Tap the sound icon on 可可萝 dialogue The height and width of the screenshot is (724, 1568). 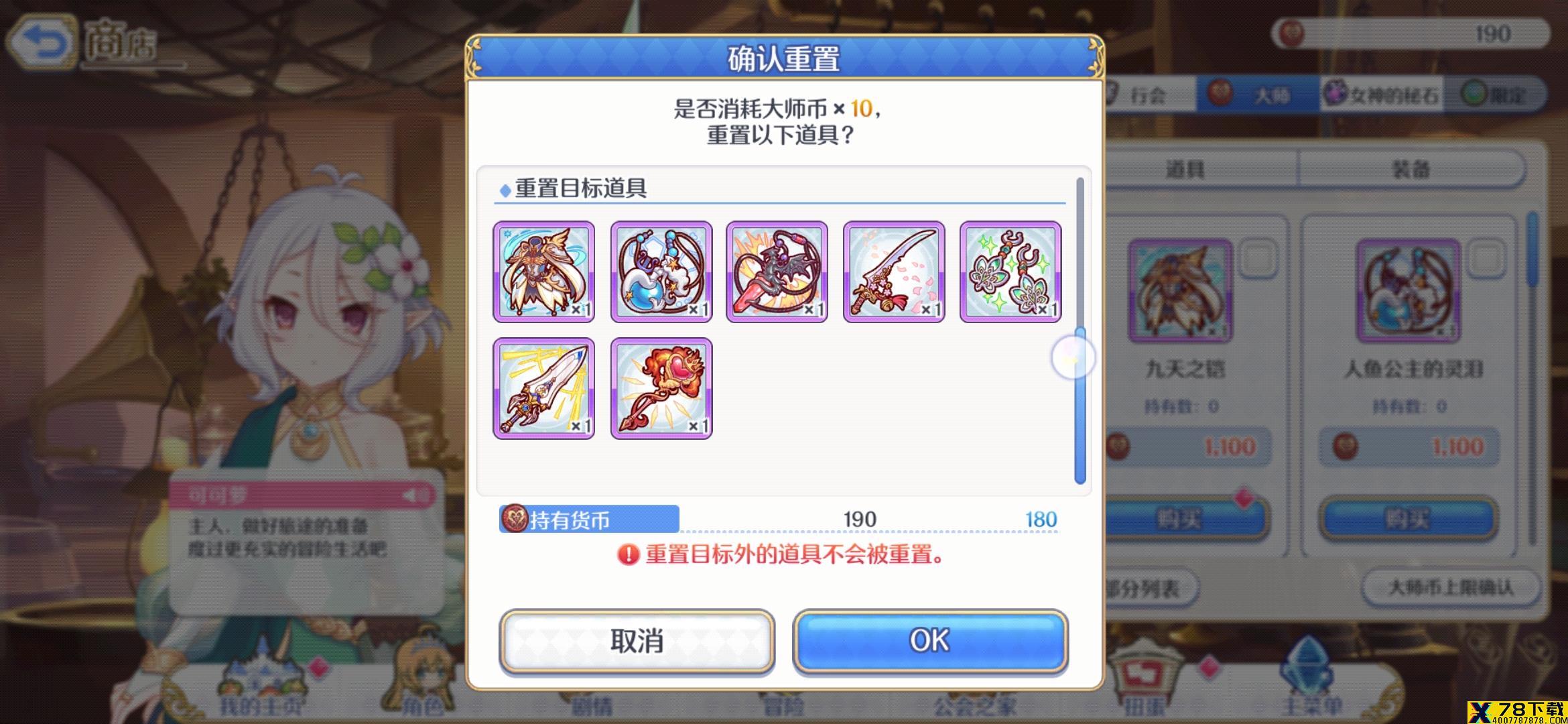[x=415, y=495]
